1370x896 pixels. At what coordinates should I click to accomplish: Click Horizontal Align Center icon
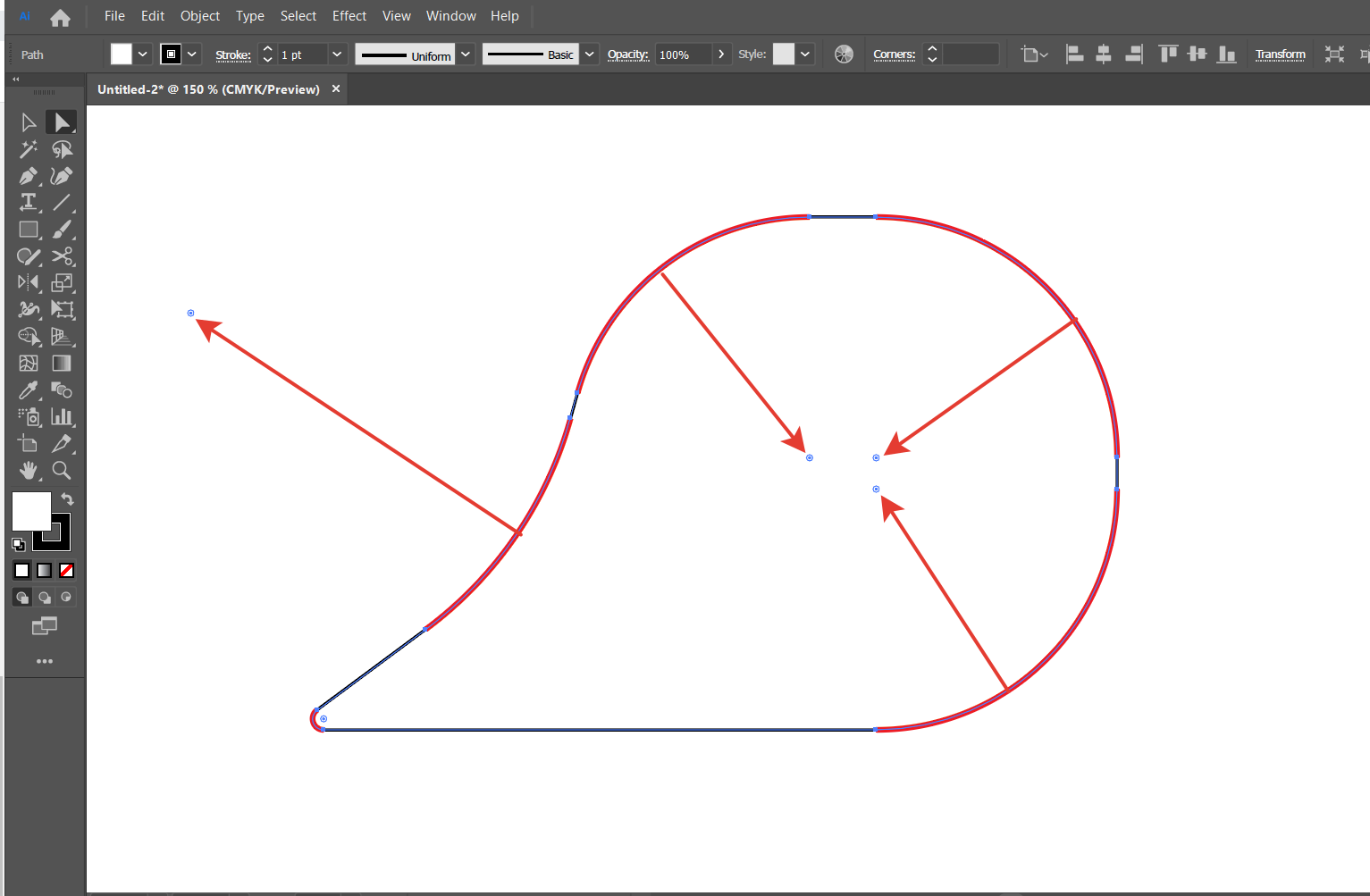[1104, 54]
